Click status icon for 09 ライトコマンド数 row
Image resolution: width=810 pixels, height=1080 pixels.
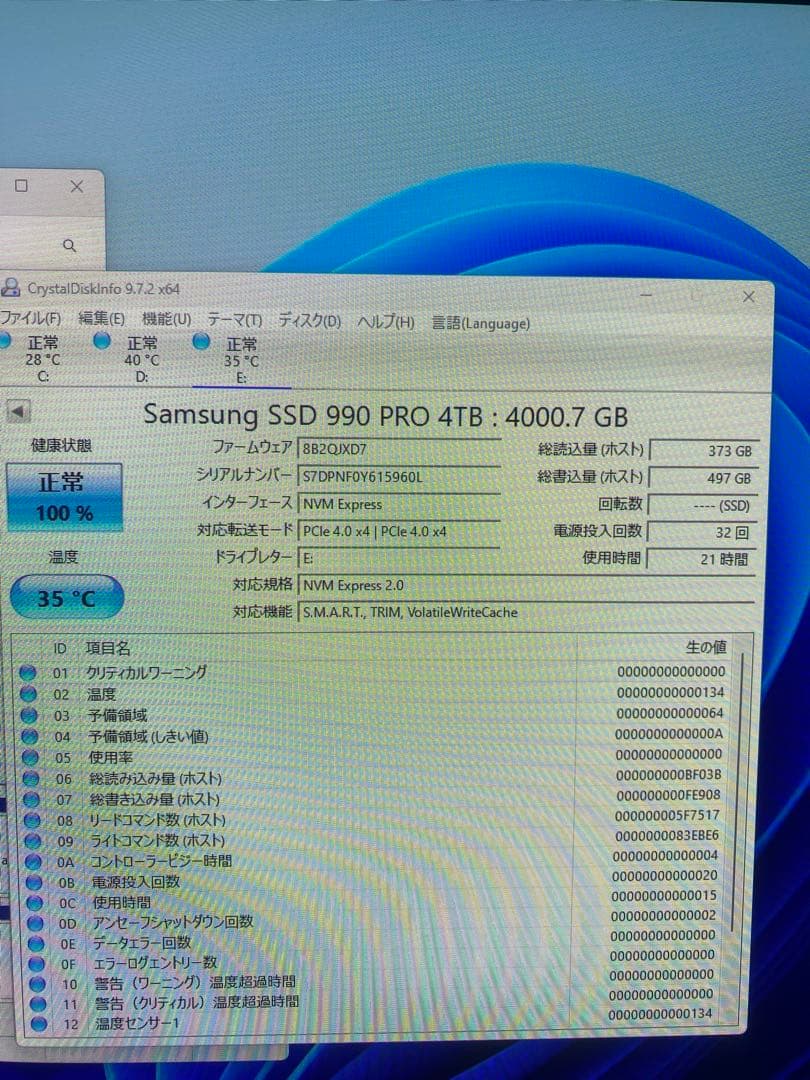coord(33,841)
